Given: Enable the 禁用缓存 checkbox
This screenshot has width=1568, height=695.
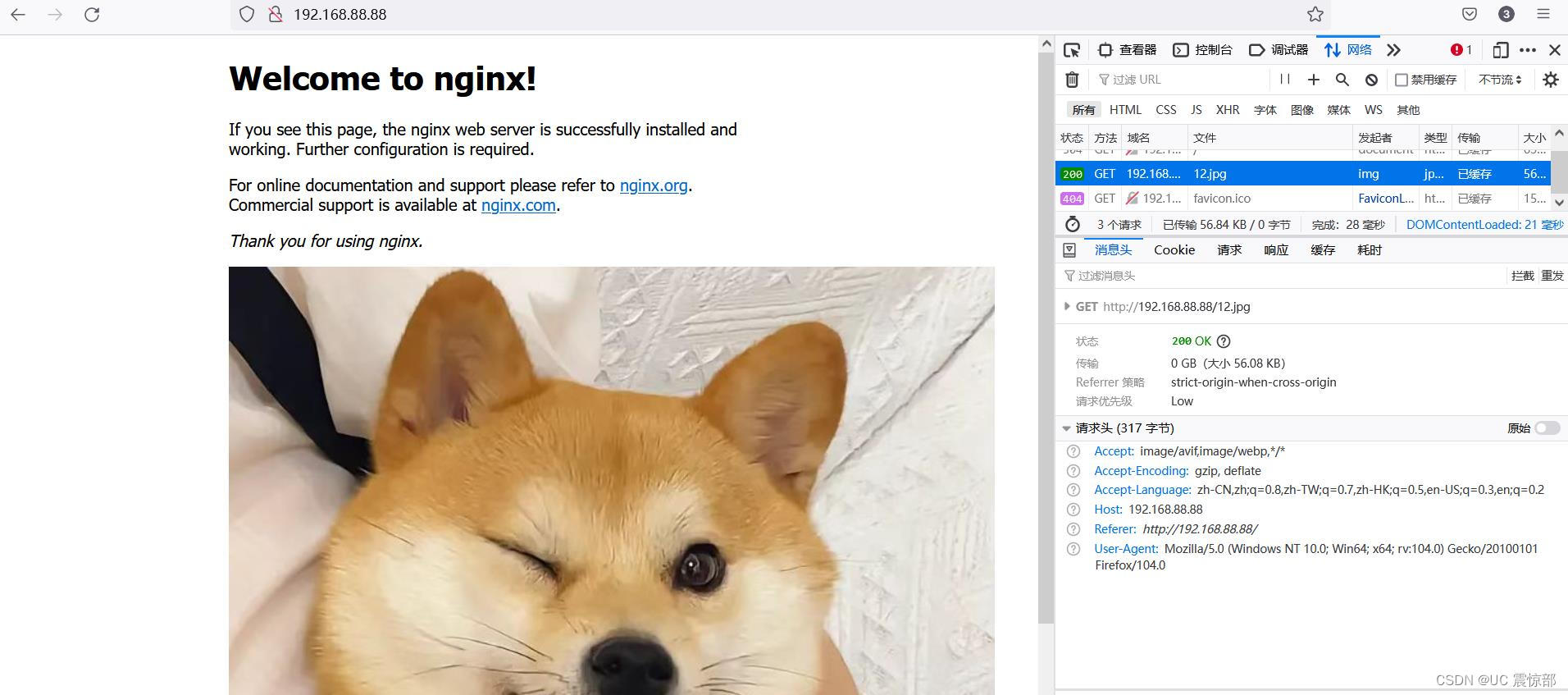Looking at the screenshot, I should click(x=1402, y=80).
